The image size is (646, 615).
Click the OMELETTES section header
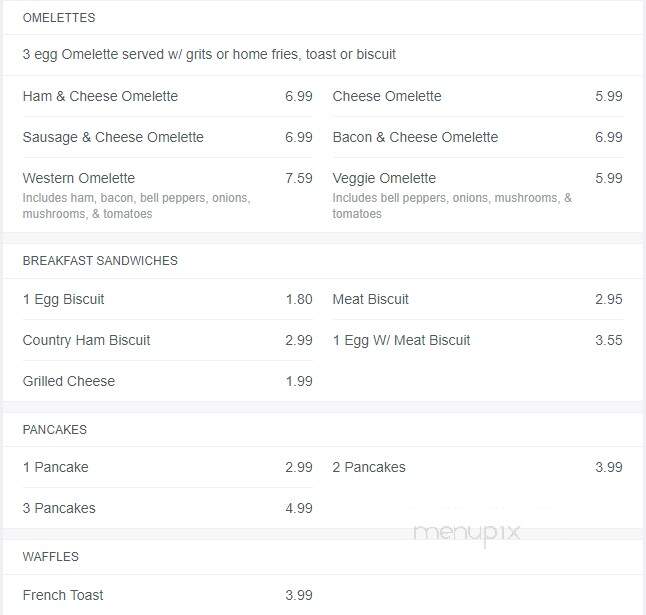tap(59, 18)
